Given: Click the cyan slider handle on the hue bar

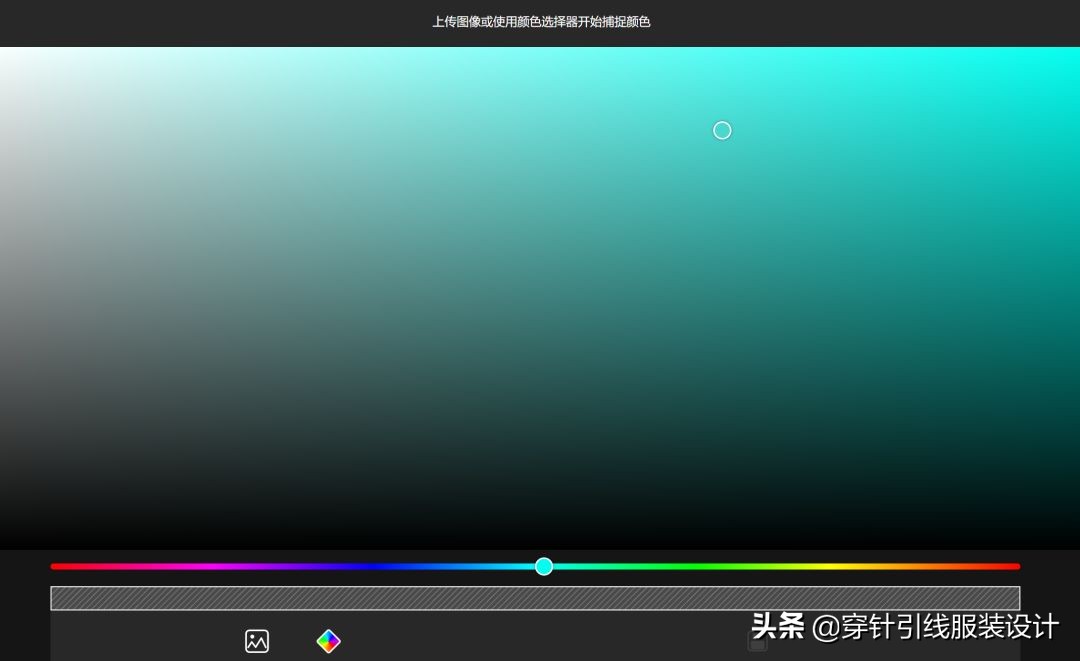Looking at the screenshot, I should [544, 566].
